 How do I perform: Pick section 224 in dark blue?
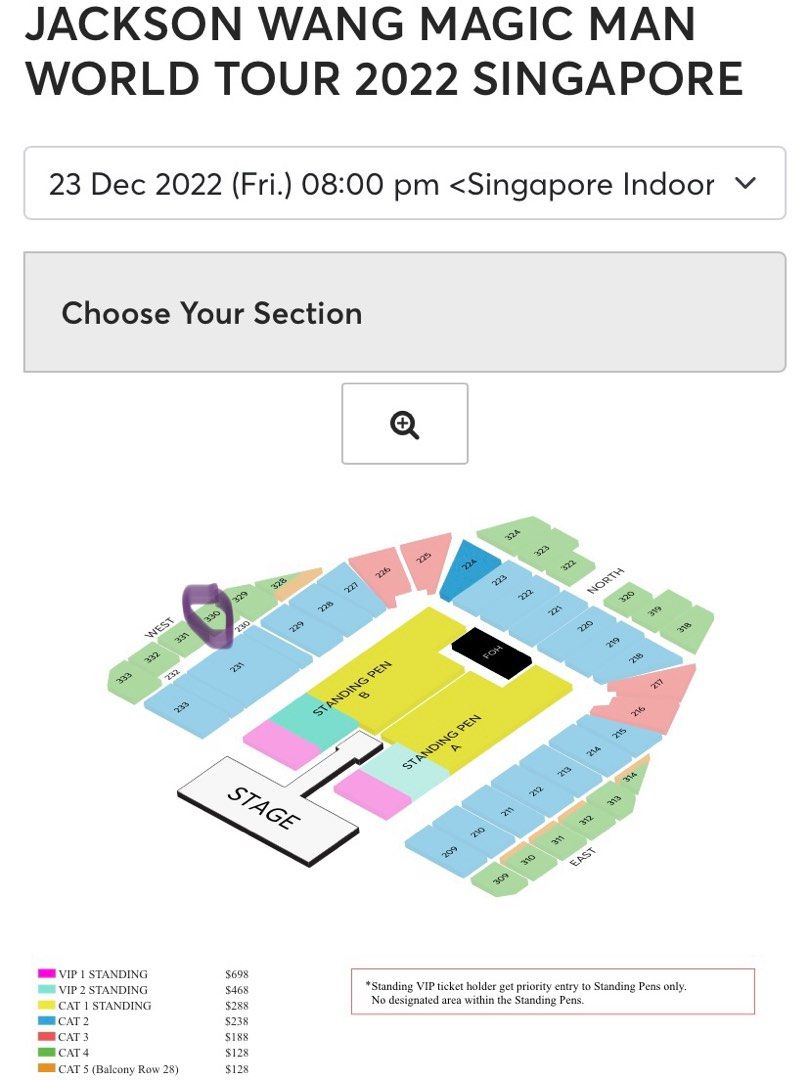click(x=469, y=568)
